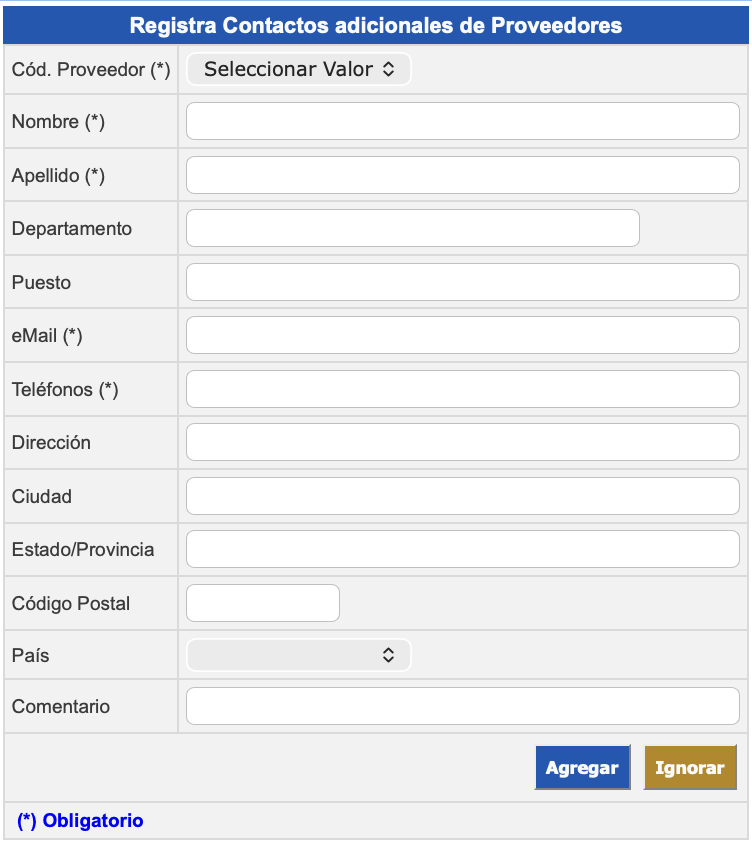Click the form title header bar
The width and height of the screenshot is (752, 844).
tap(376, 26)
